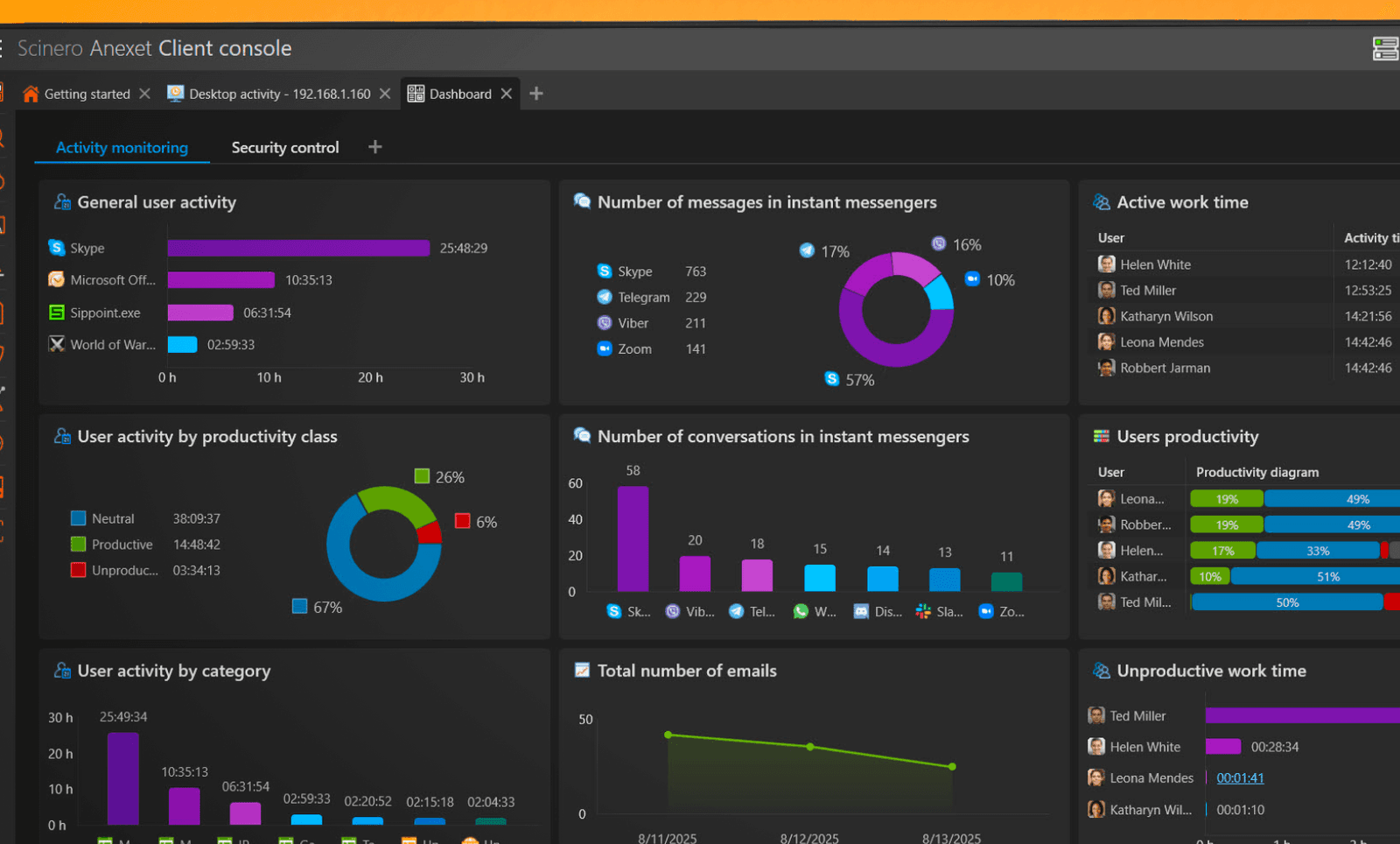Select the 25:49:34 bar in category chart
Viewport: 1400px width, 844px height.
[x=123, y=778]
